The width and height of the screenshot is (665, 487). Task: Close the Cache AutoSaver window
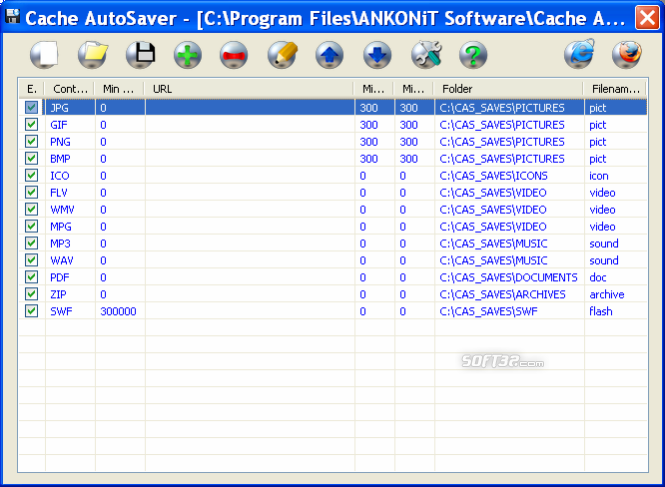click(647, 17)
